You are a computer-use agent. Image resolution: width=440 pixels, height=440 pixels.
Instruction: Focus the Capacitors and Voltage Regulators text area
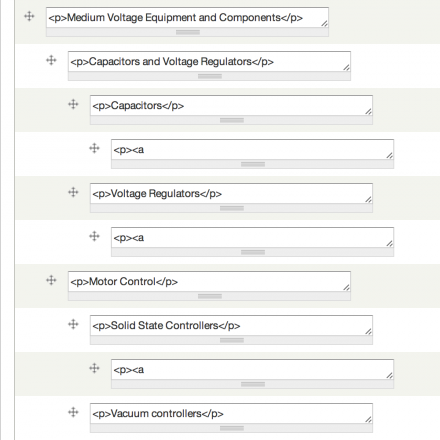click(209, 62)
